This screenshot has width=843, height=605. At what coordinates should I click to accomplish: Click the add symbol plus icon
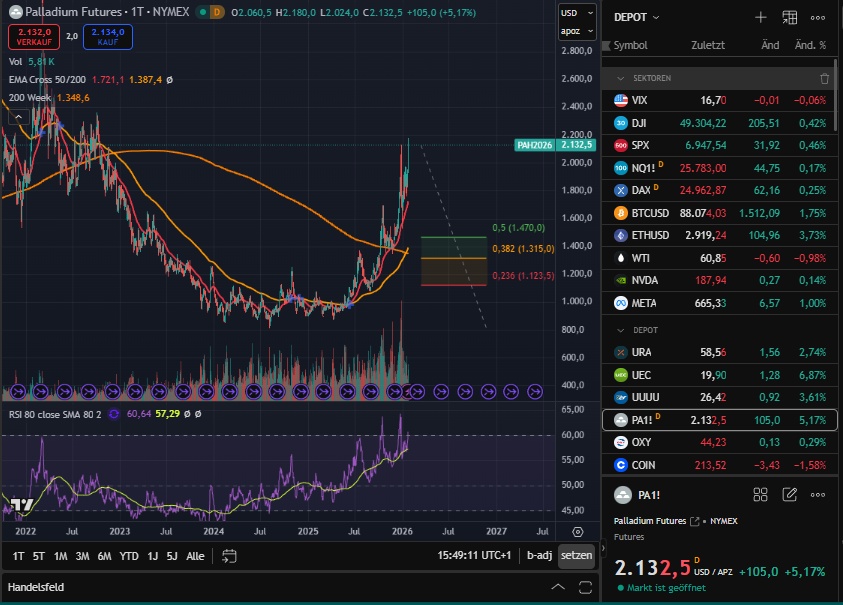[760, 17]
